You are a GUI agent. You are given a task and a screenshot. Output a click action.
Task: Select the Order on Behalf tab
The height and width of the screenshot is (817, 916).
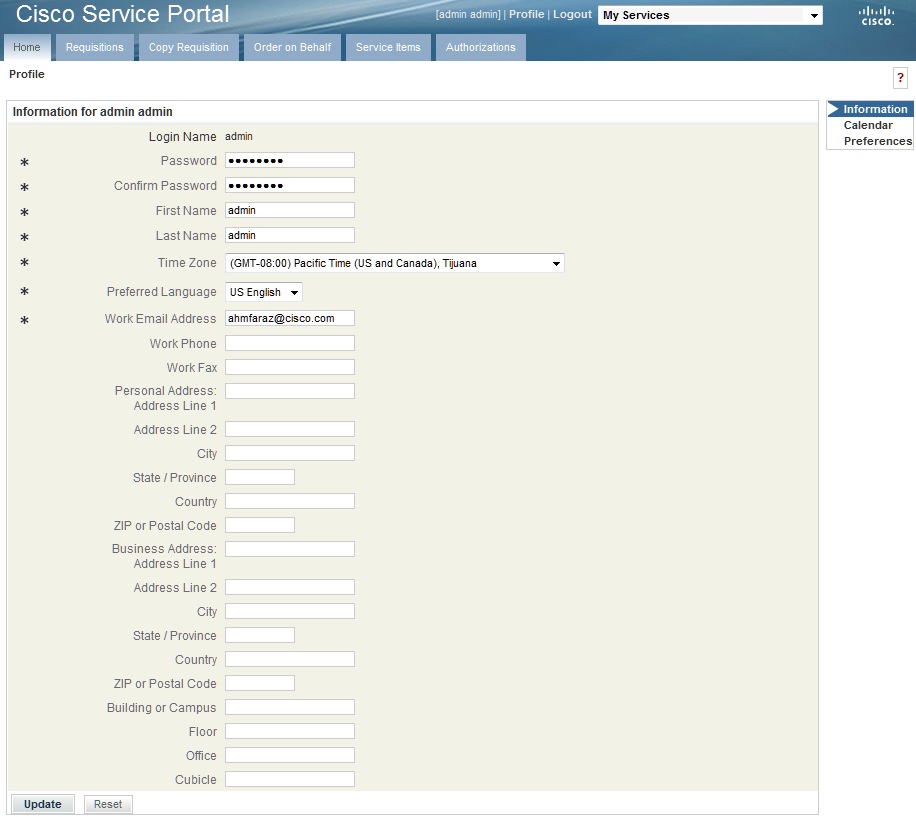(x=292, y=47)
